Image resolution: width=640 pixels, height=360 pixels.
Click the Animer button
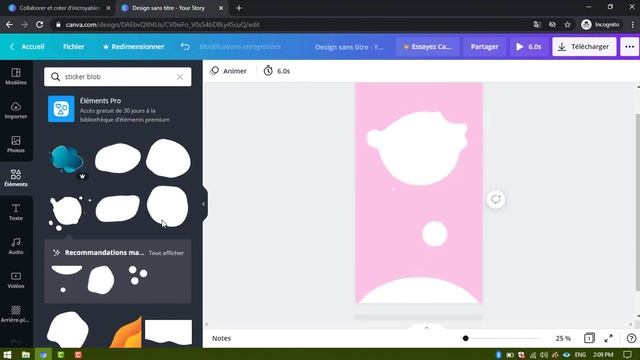click(229, 71)
